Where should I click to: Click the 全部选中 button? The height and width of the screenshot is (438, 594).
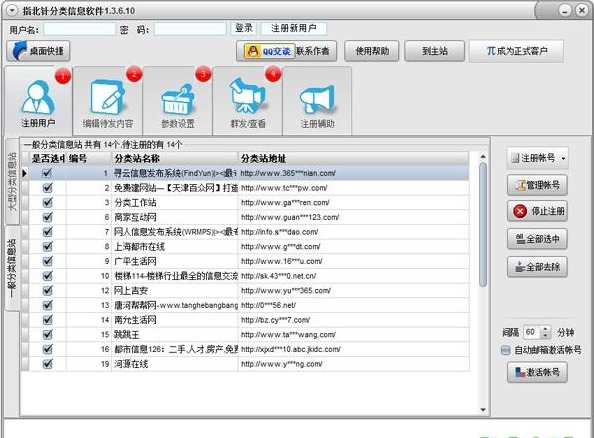pyautogui.click(x=537, y=239)
